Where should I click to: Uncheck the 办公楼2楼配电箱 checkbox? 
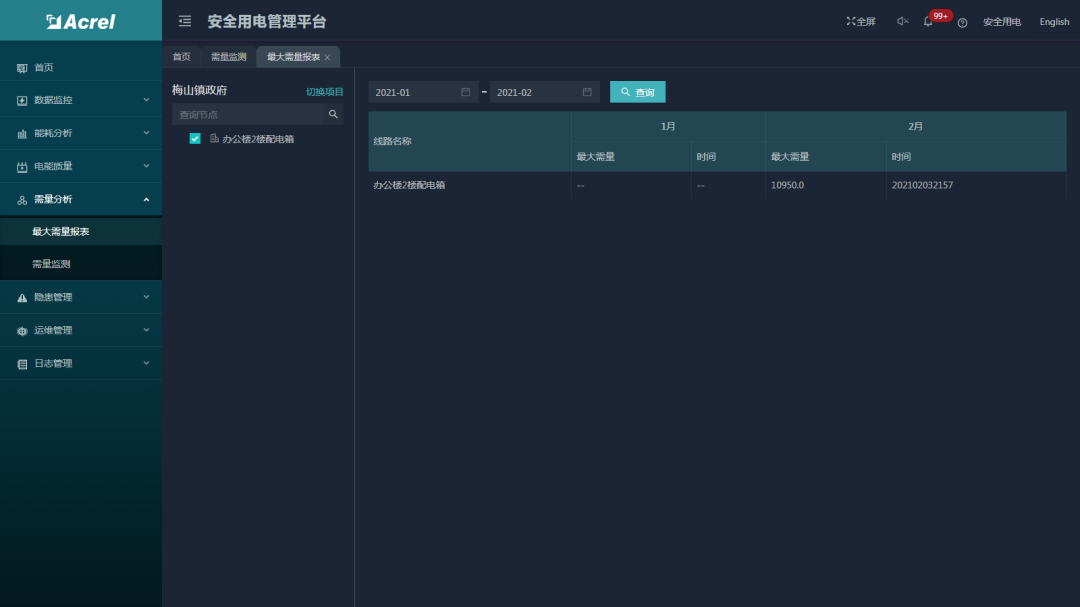coord(195,139)
